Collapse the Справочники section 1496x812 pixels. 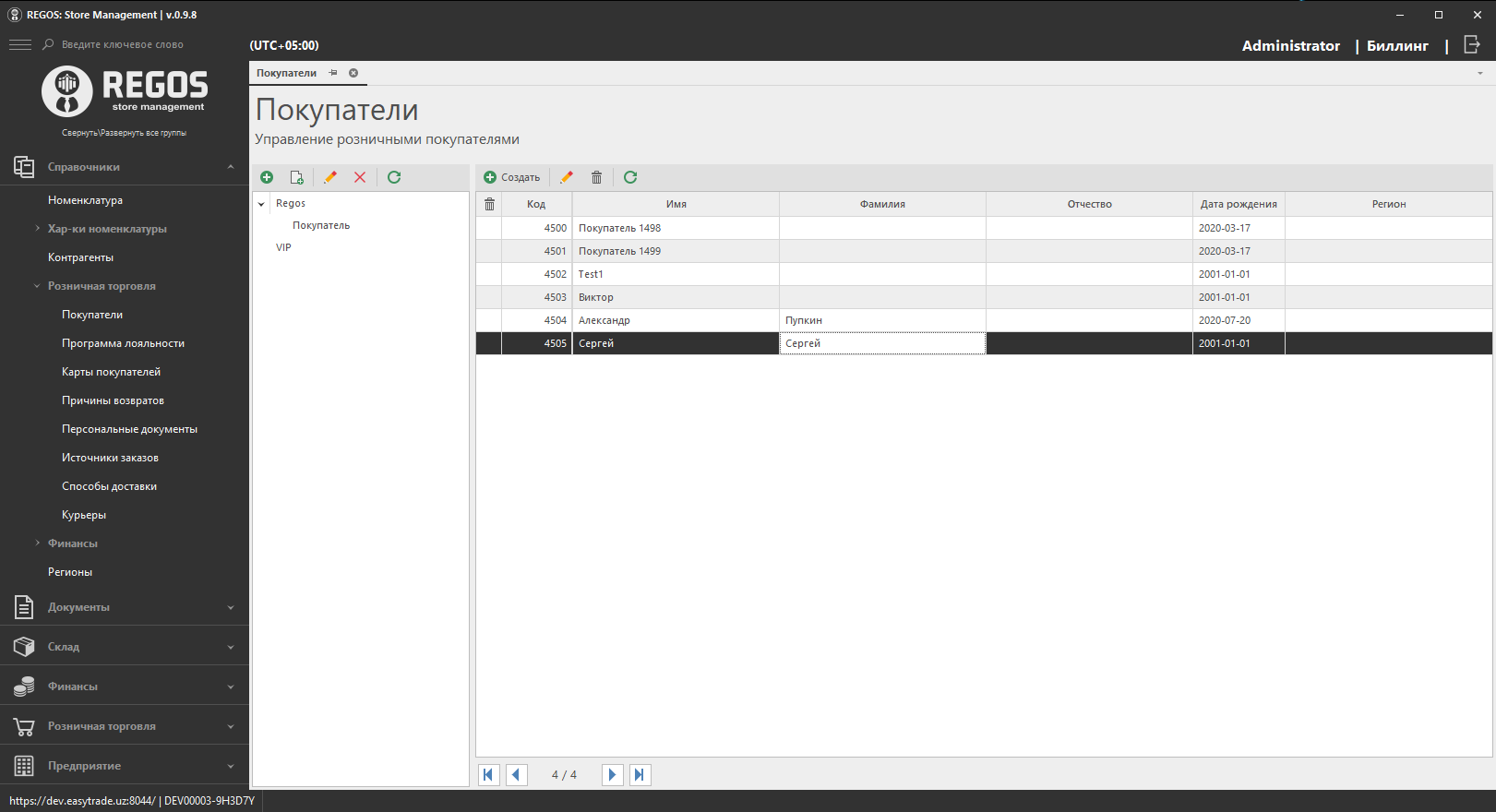pos(230,167)
